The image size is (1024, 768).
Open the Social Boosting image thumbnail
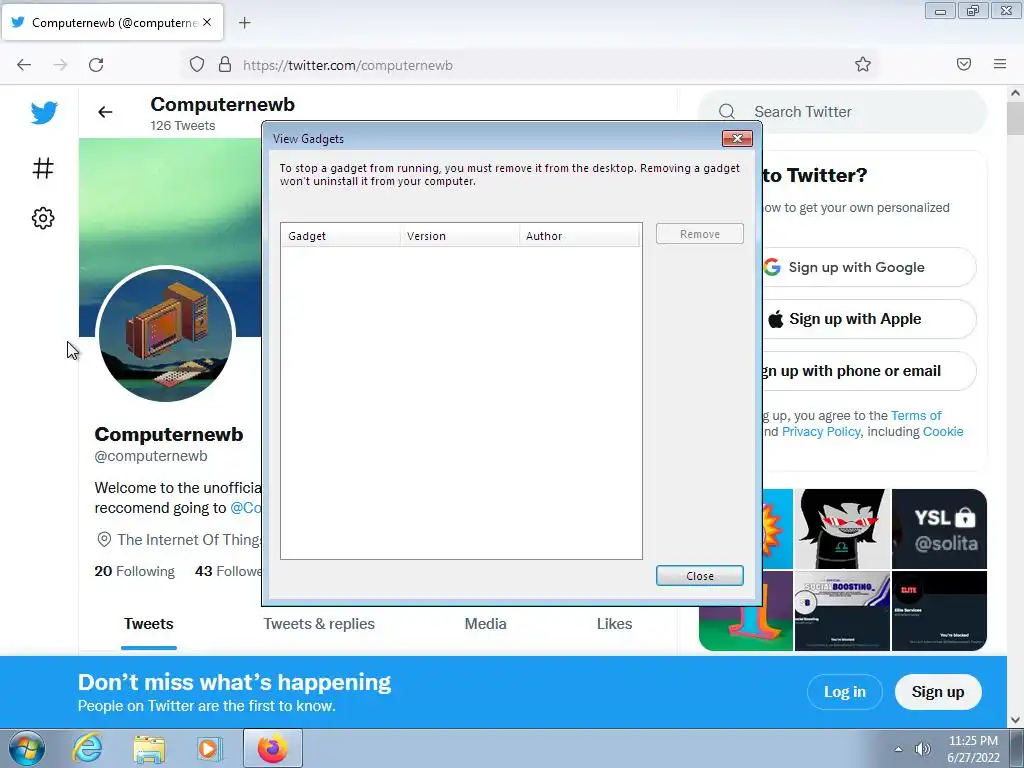click(x=842, y=611)
